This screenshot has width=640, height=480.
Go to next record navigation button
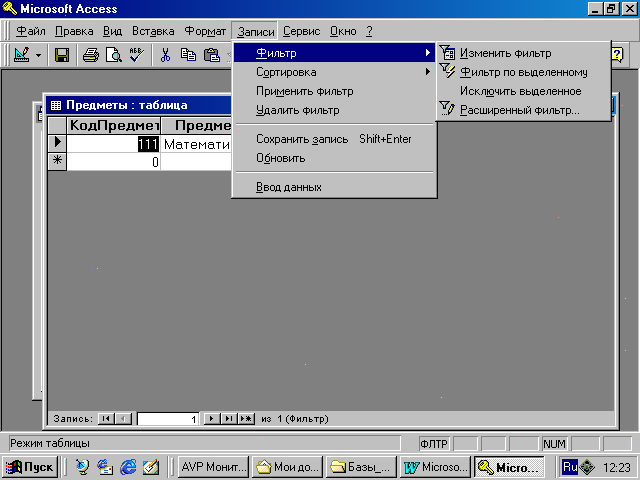pyautogui.click(x=211, y=419)
